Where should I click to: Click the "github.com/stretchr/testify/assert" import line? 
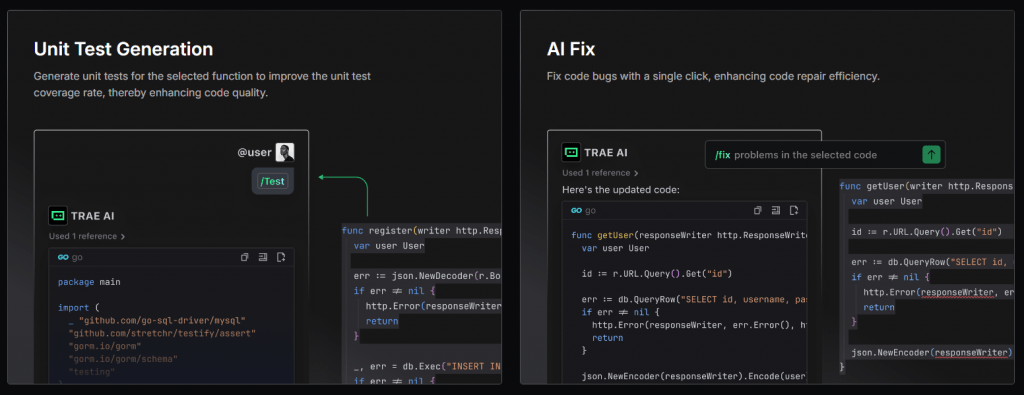[x=162, y=333]
